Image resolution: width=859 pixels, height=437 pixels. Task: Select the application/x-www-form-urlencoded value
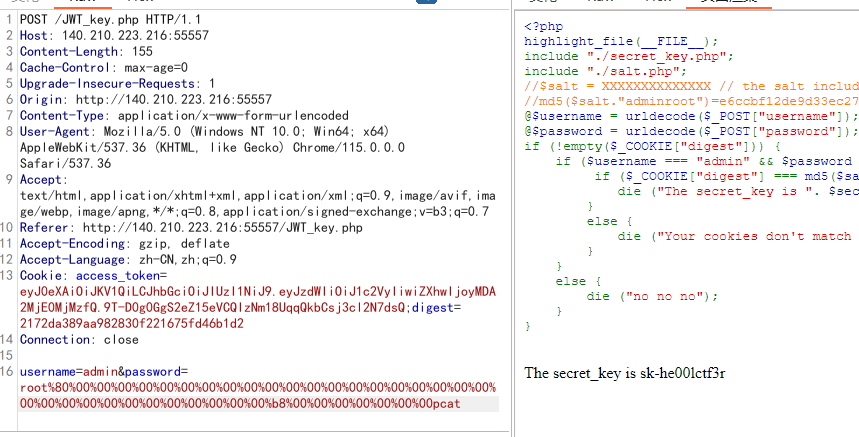(233, 116)
